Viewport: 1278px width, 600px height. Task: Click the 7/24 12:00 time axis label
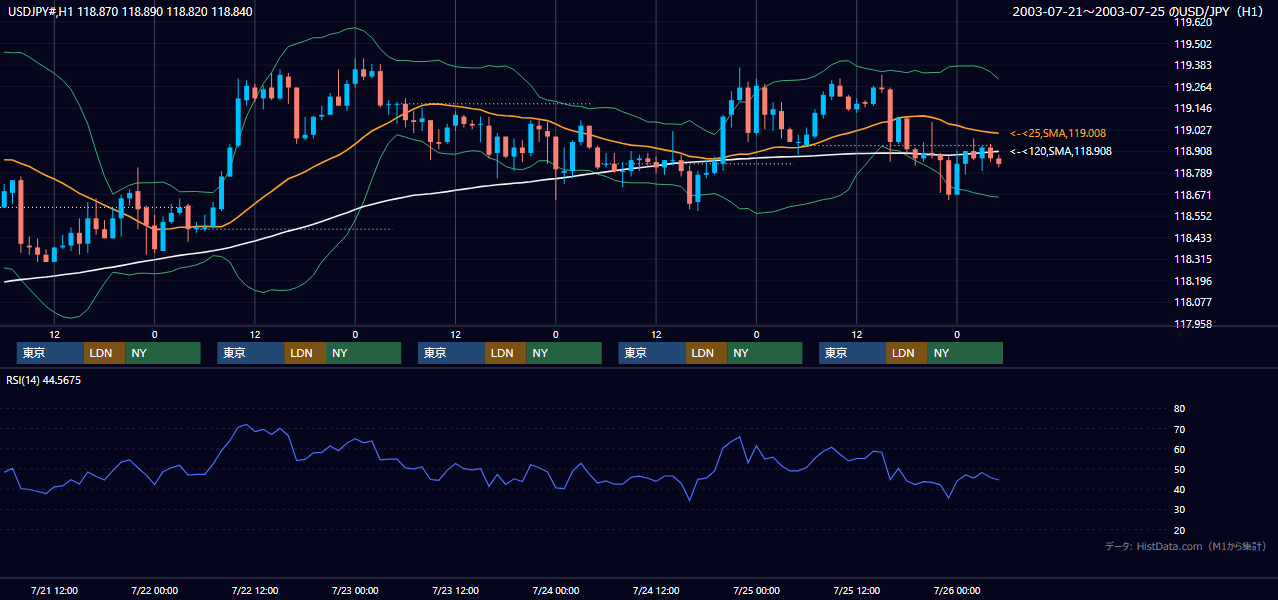pyautogui.click(x=656, y=590)
